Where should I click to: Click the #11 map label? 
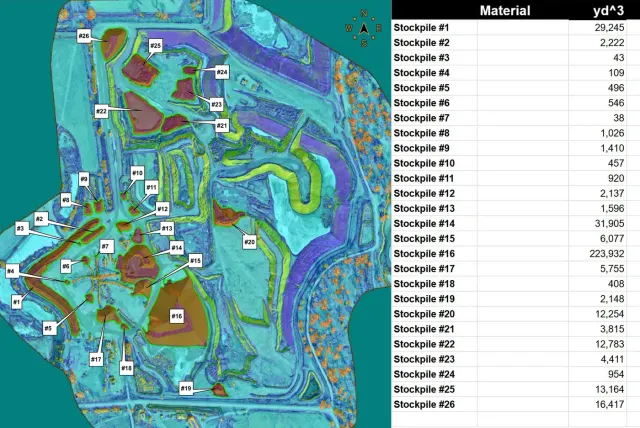[x=151, y=188]
